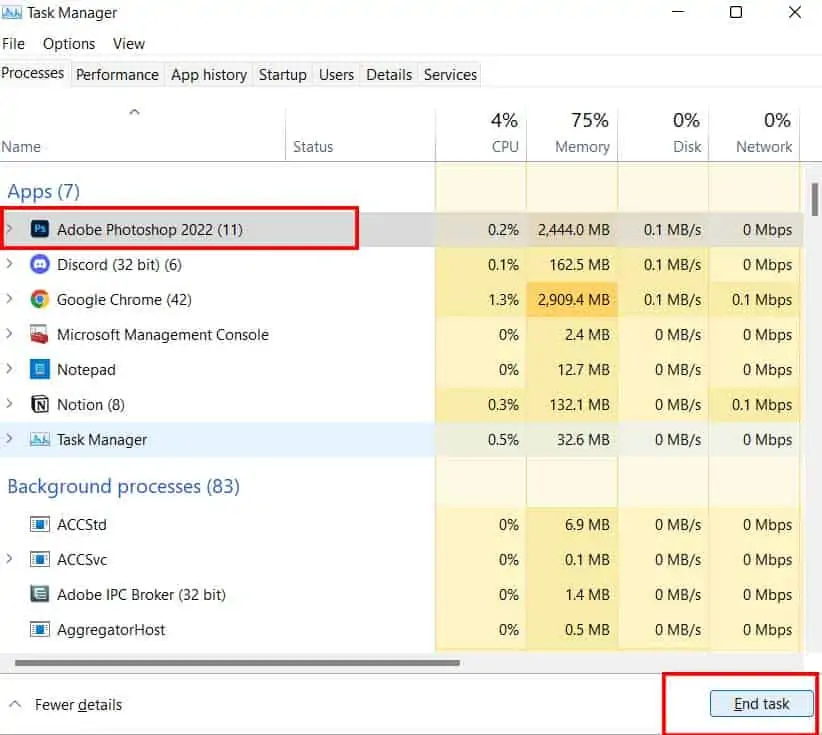Screen dimensions: 822x735
Task: Click the vertical scrollbar thumb
Action: click(x=815, y=199)
